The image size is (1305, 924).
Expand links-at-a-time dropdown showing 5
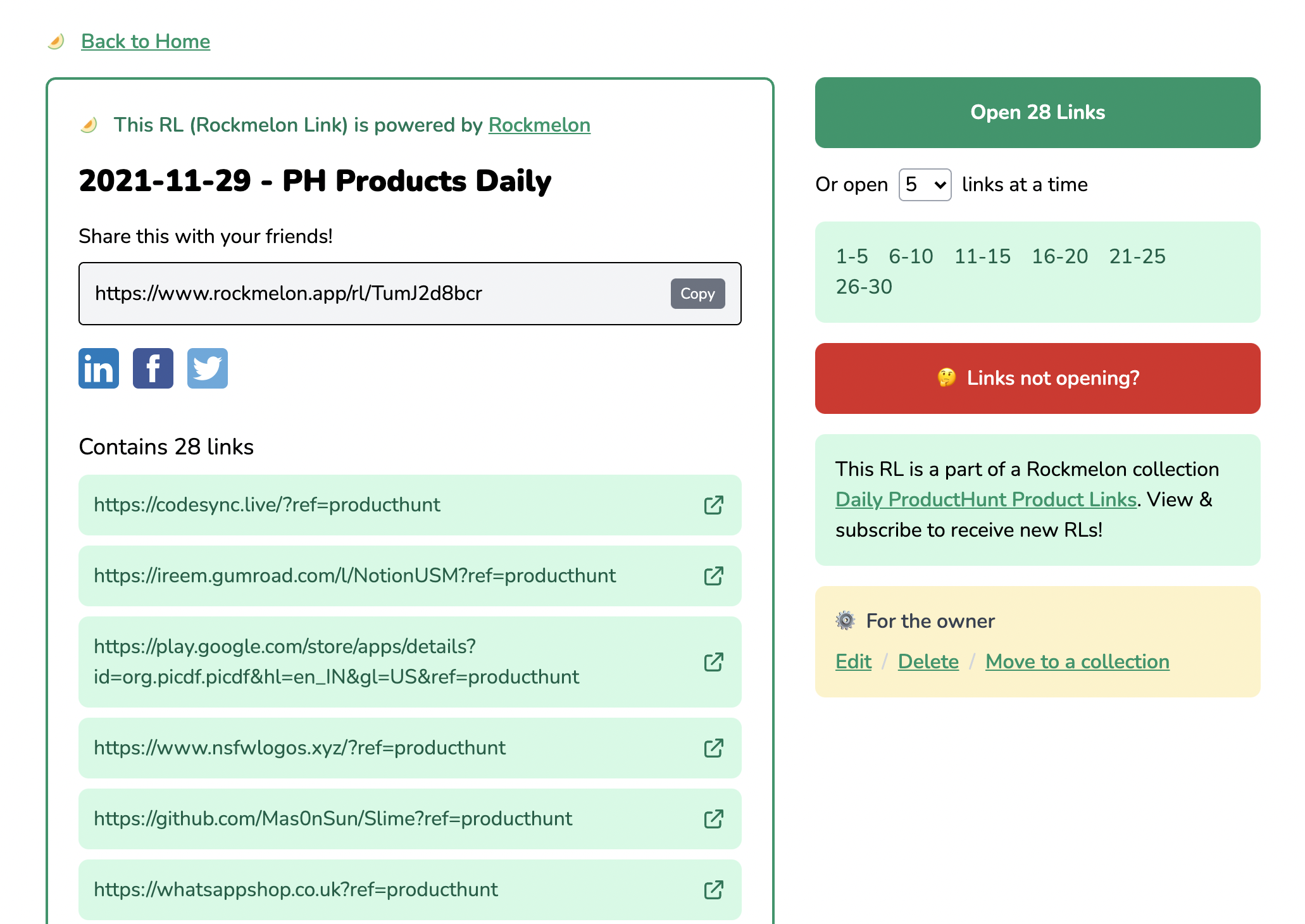pos(925,185)
